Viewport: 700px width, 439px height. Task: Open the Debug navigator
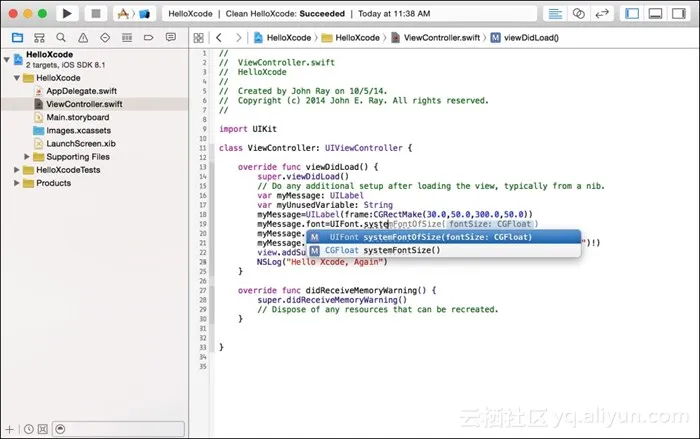click(127, 38)
